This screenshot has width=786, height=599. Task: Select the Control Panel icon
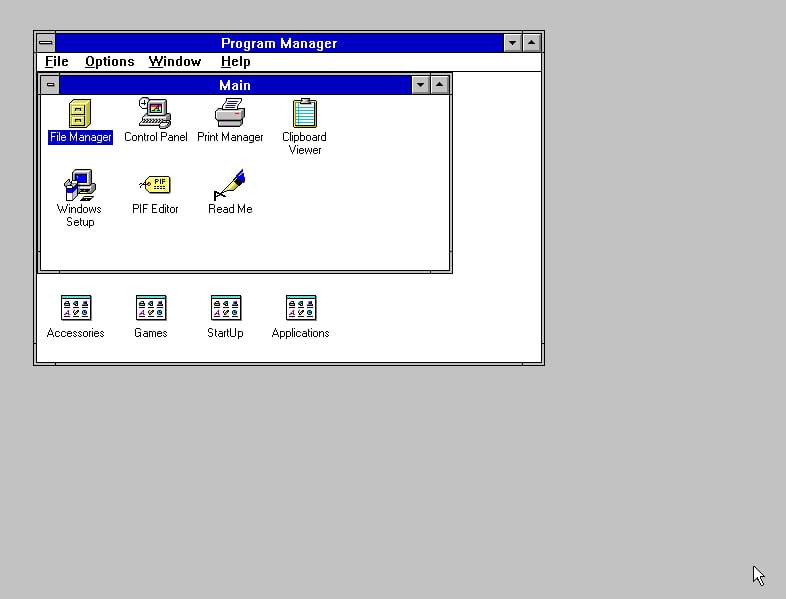pos(155,113)
